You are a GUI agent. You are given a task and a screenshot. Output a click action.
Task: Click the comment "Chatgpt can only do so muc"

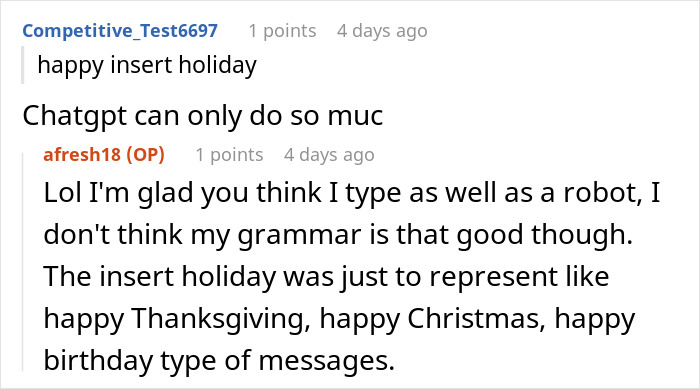pos(203,116)
